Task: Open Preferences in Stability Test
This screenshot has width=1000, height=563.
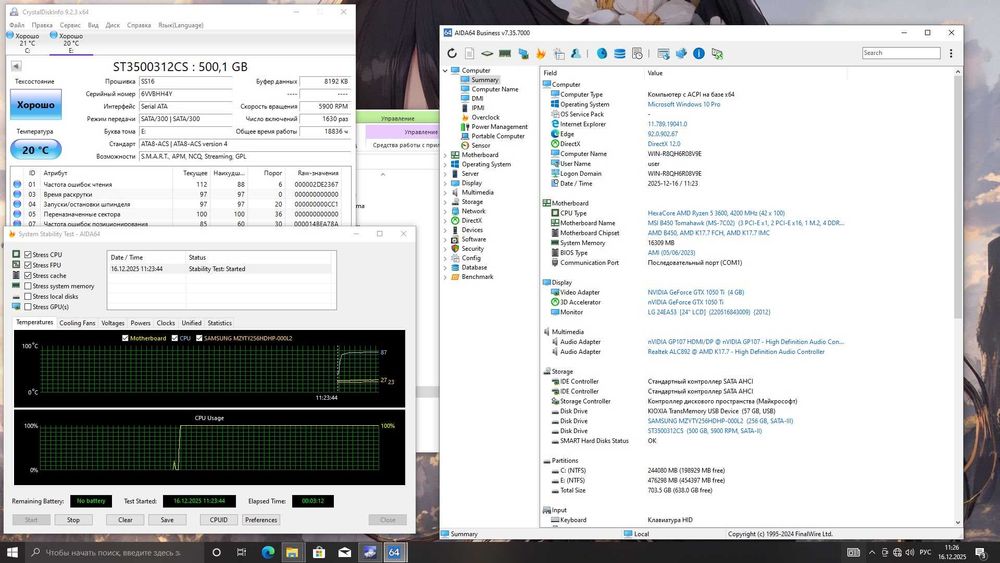Action: [261, 520]
